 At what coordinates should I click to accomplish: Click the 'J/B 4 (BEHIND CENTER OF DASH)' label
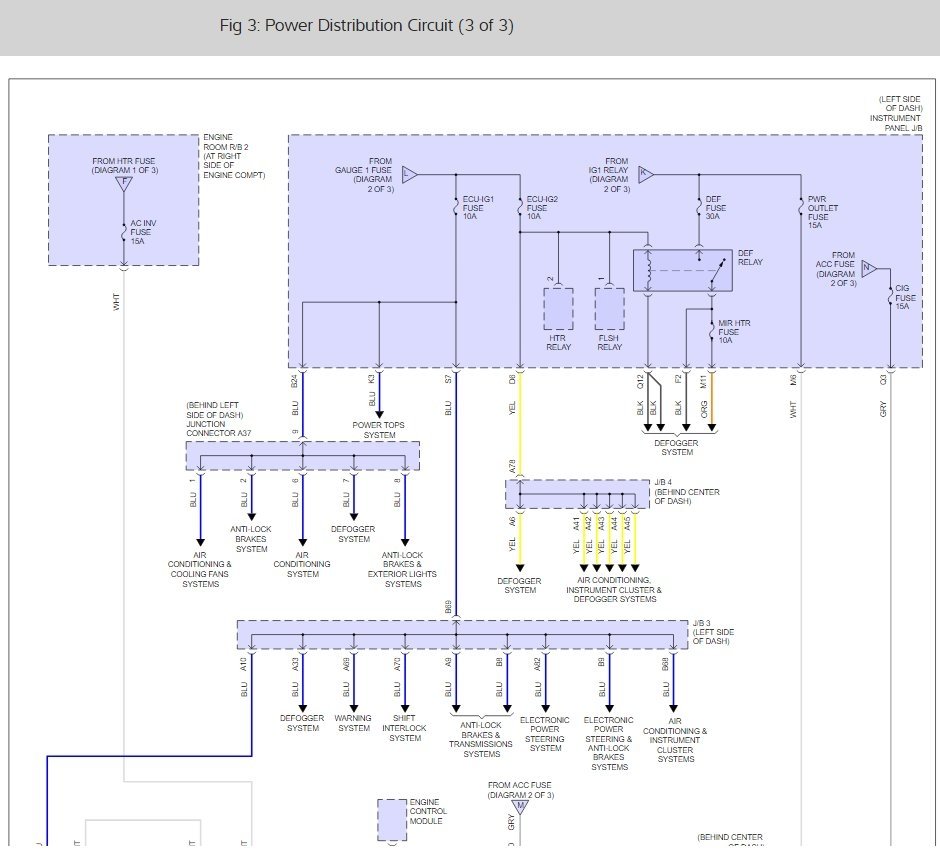click(x=687, y=491)
